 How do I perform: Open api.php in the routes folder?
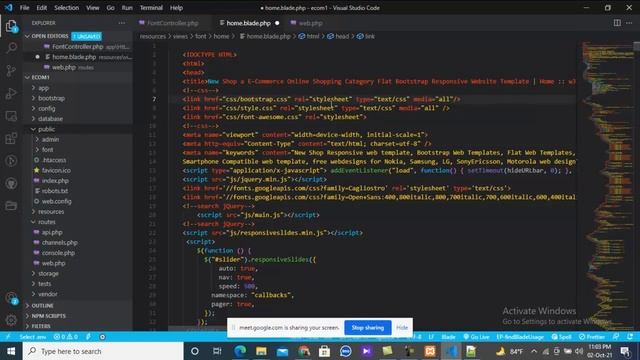(52, 232)
